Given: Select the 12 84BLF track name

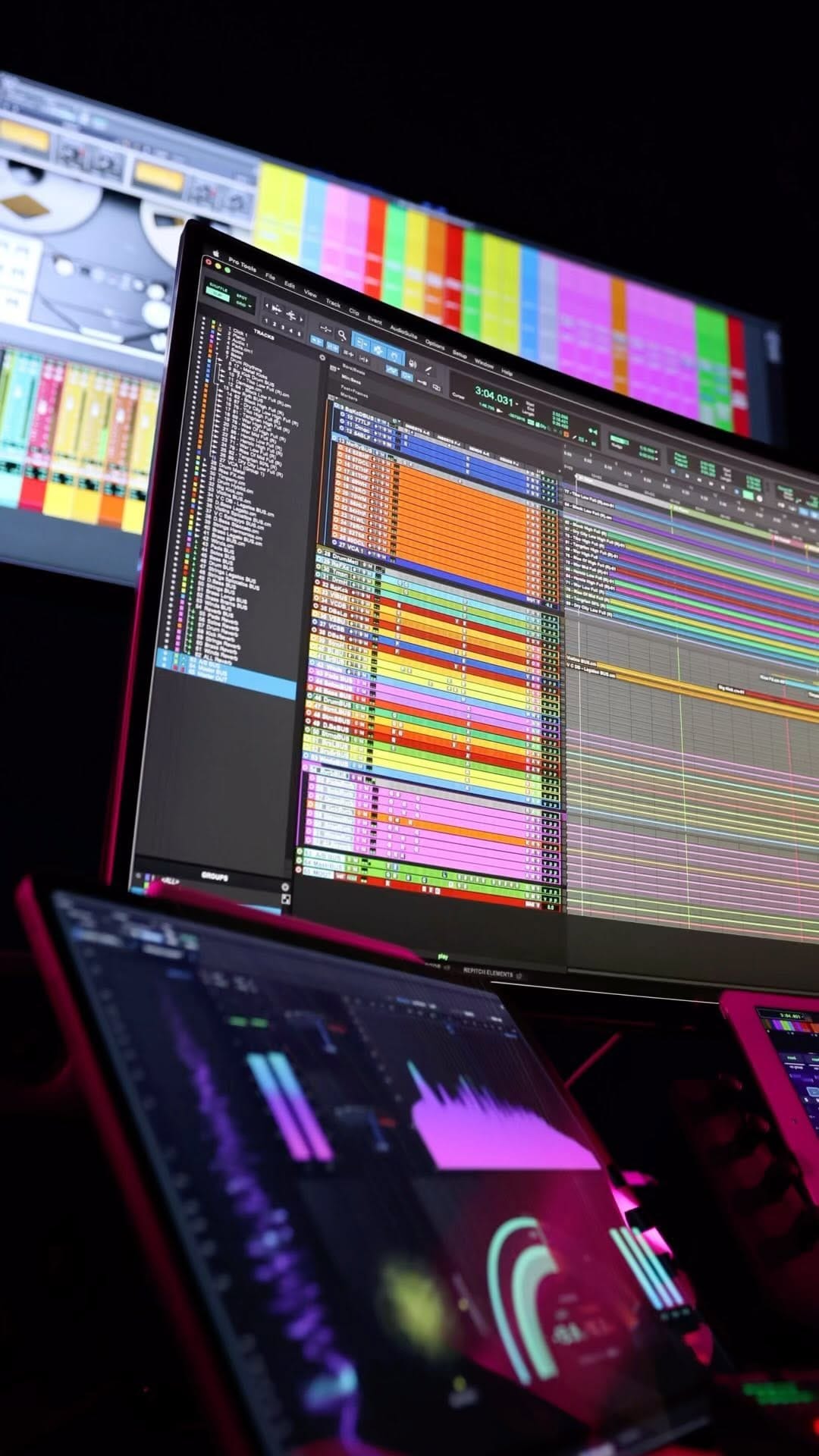Looking at the screenshot, I should point(358,436).
